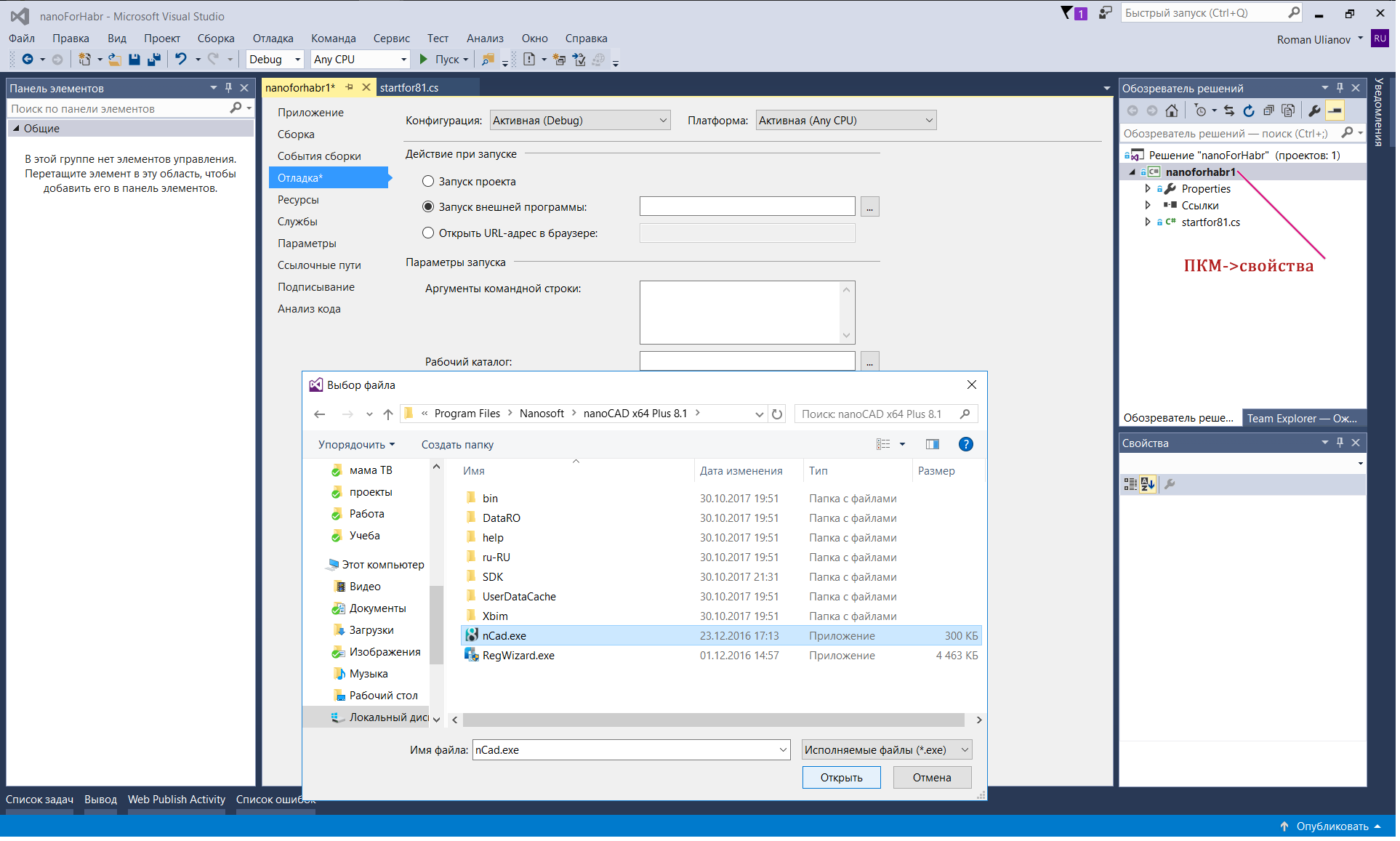
Task: Switch to the startfor81.cs tab
Action: (409, 88)
